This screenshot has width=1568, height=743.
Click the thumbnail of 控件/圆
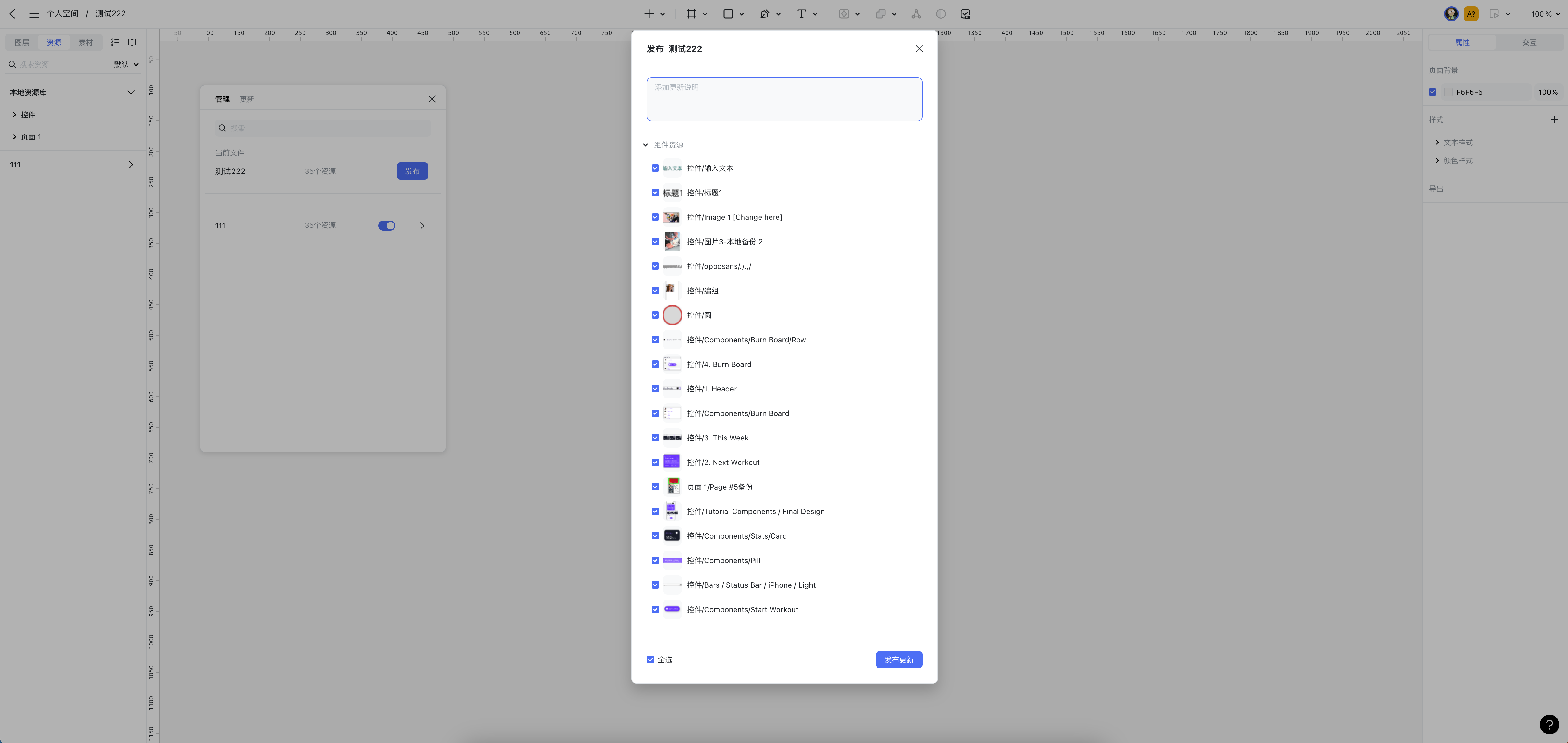pyautogui.click(x=672, y=315)
